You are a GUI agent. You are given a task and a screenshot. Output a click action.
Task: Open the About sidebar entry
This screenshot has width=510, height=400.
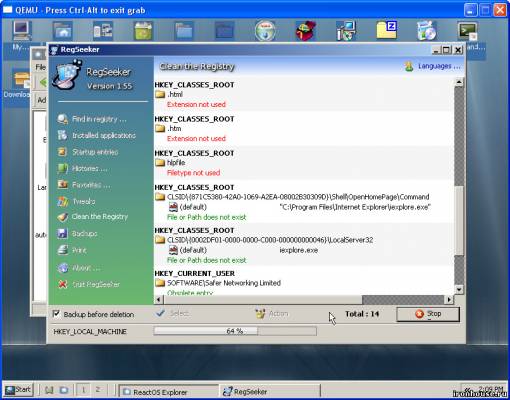(x=79, y=268)
